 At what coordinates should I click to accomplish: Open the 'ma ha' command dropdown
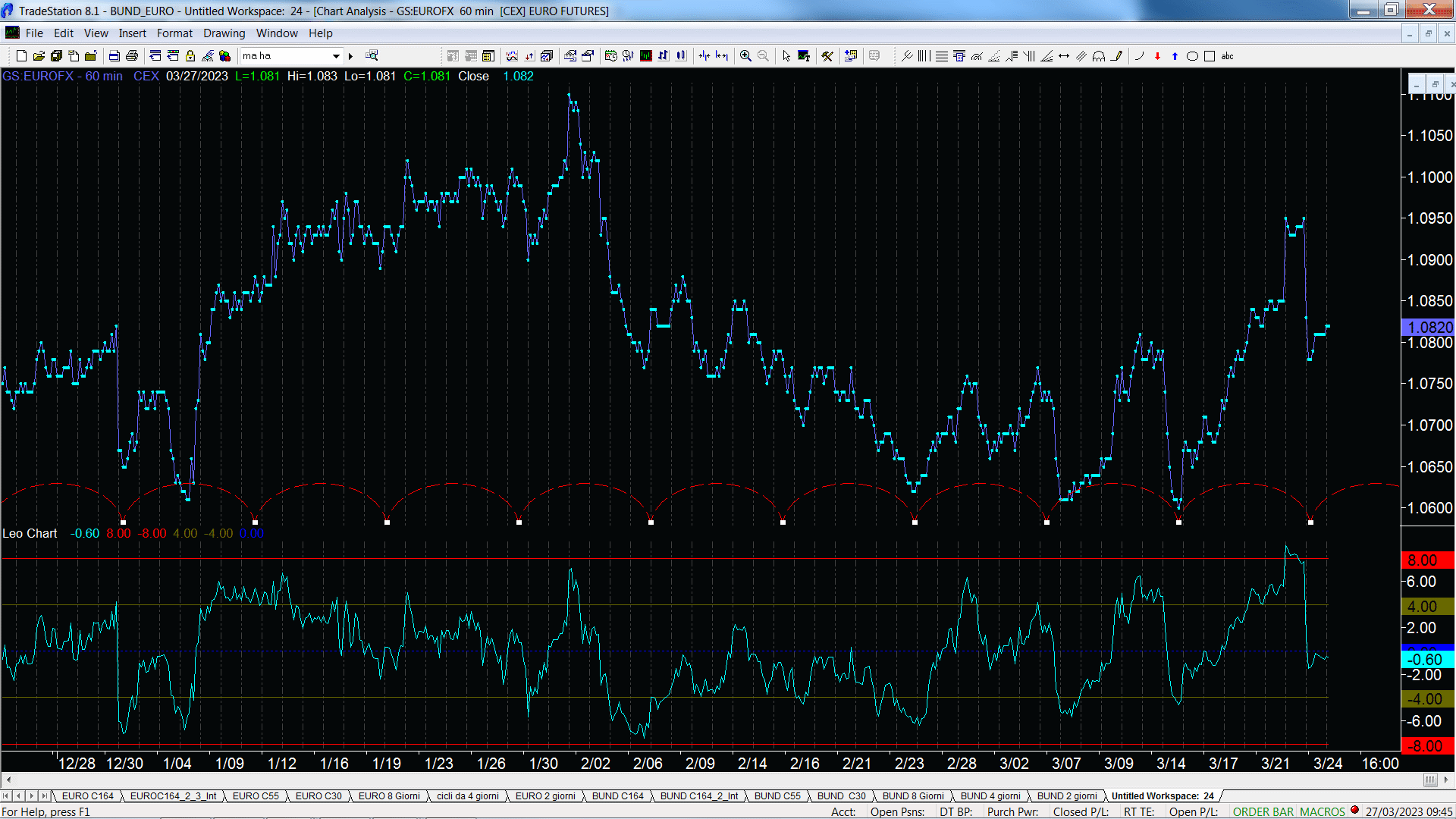coord(336,56)
